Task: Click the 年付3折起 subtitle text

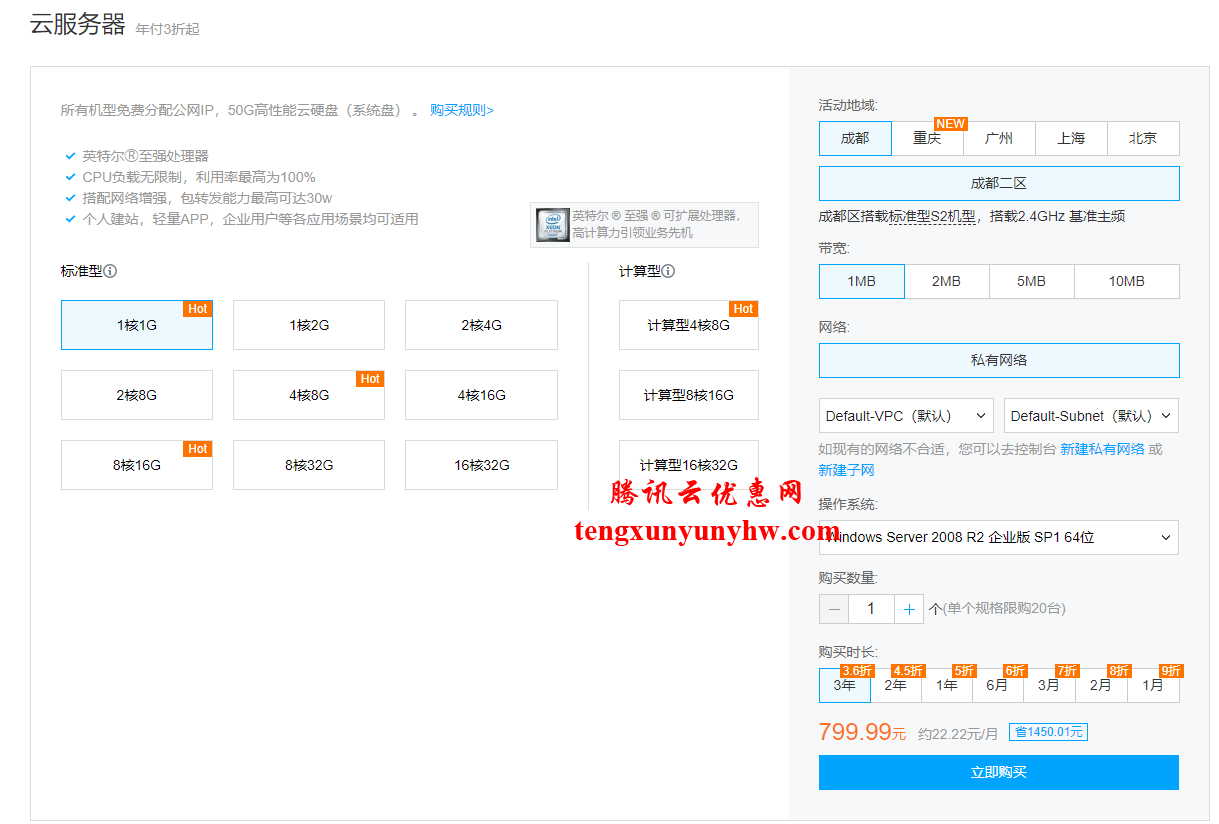Action: tap(168, 29)
